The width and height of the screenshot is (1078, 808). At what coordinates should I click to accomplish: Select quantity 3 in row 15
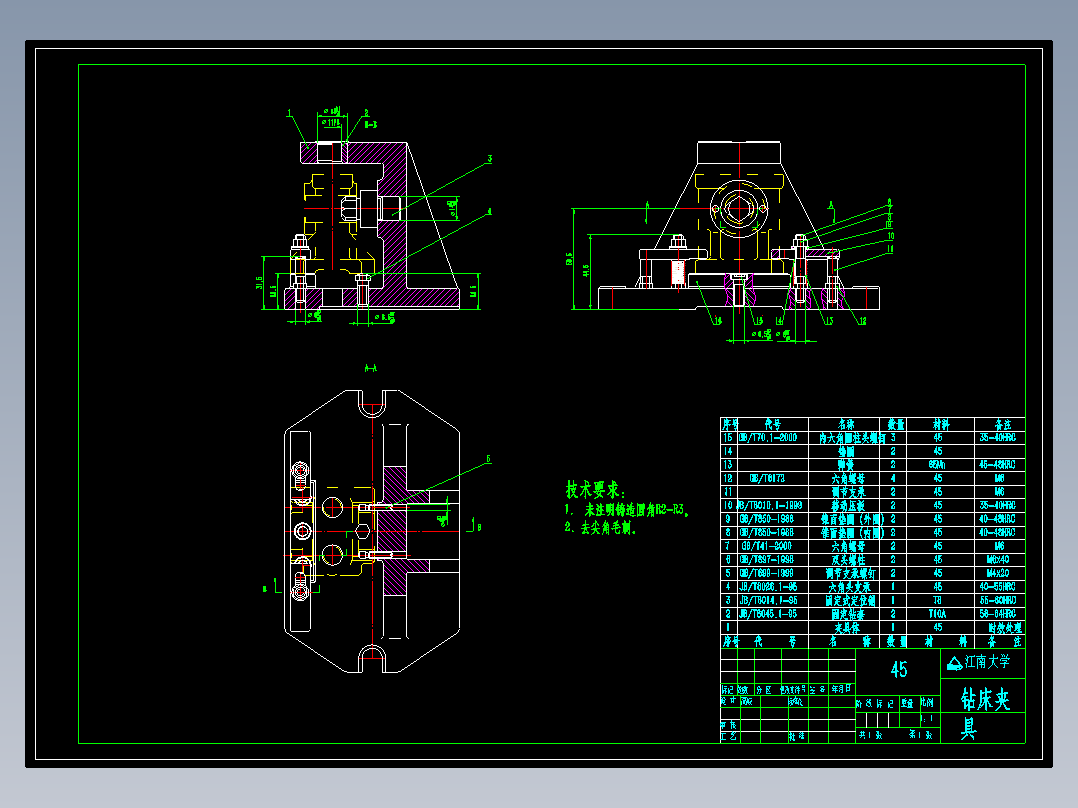click(x=893, y=438)
